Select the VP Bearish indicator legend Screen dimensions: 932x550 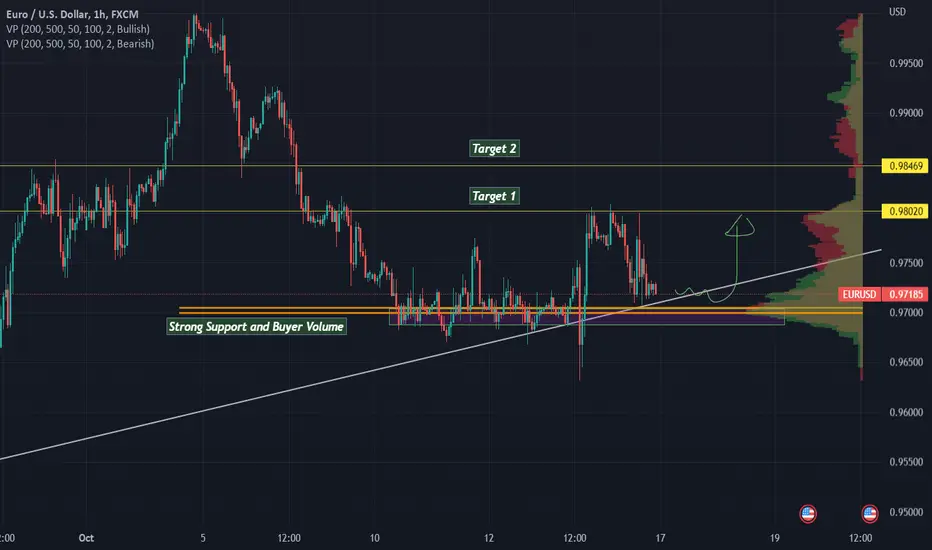point(80,43)
